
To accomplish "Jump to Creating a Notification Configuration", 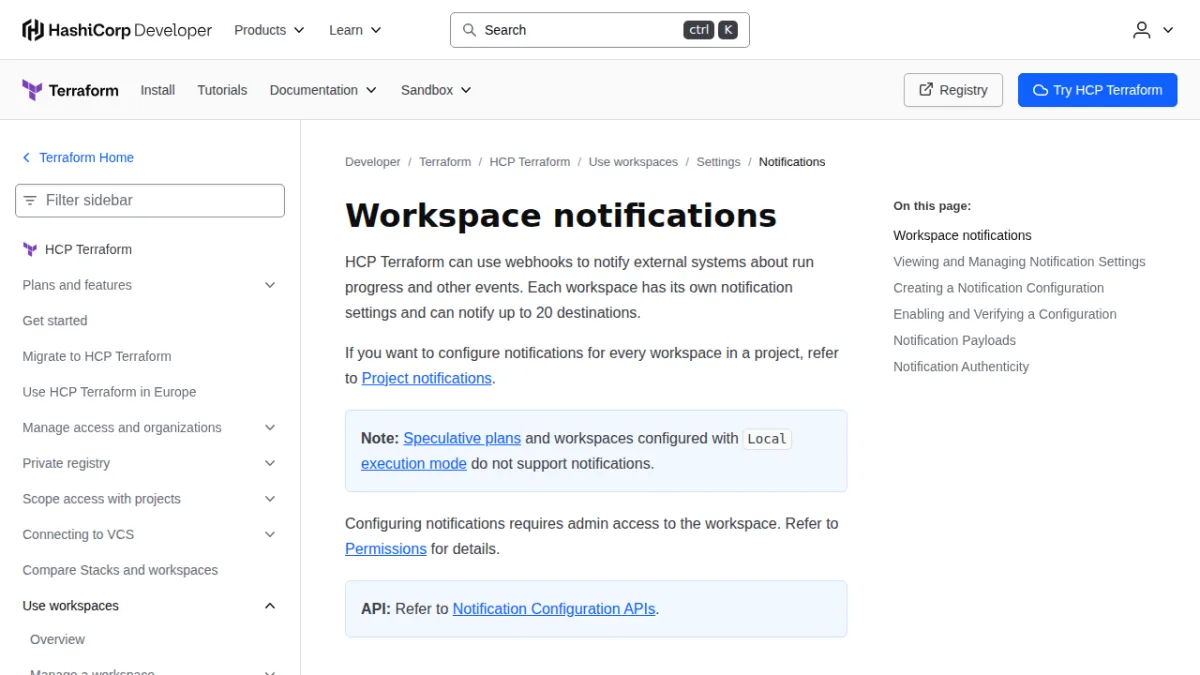I will (999, 288).
